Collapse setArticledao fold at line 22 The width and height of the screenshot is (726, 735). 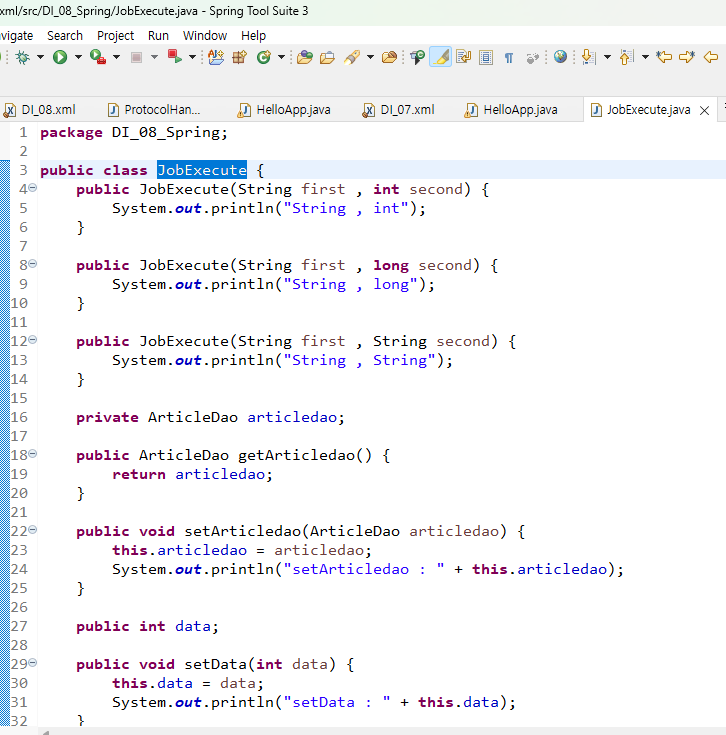pyautogui.click(x=32, y=530)
